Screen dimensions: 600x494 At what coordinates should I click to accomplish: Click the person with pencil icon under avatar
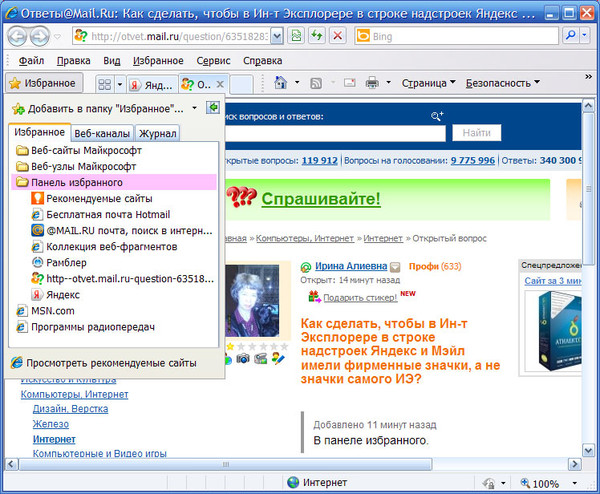278,359
